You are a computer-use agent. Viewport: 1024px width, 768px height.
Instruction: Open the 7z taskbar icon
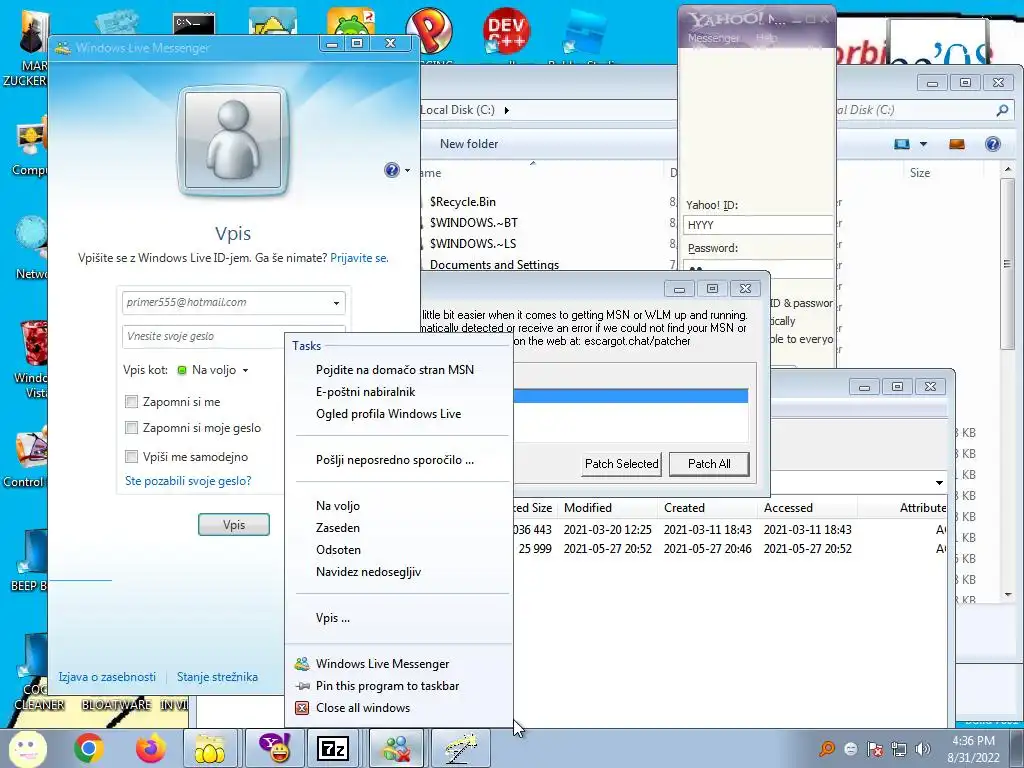click(333, 748)
